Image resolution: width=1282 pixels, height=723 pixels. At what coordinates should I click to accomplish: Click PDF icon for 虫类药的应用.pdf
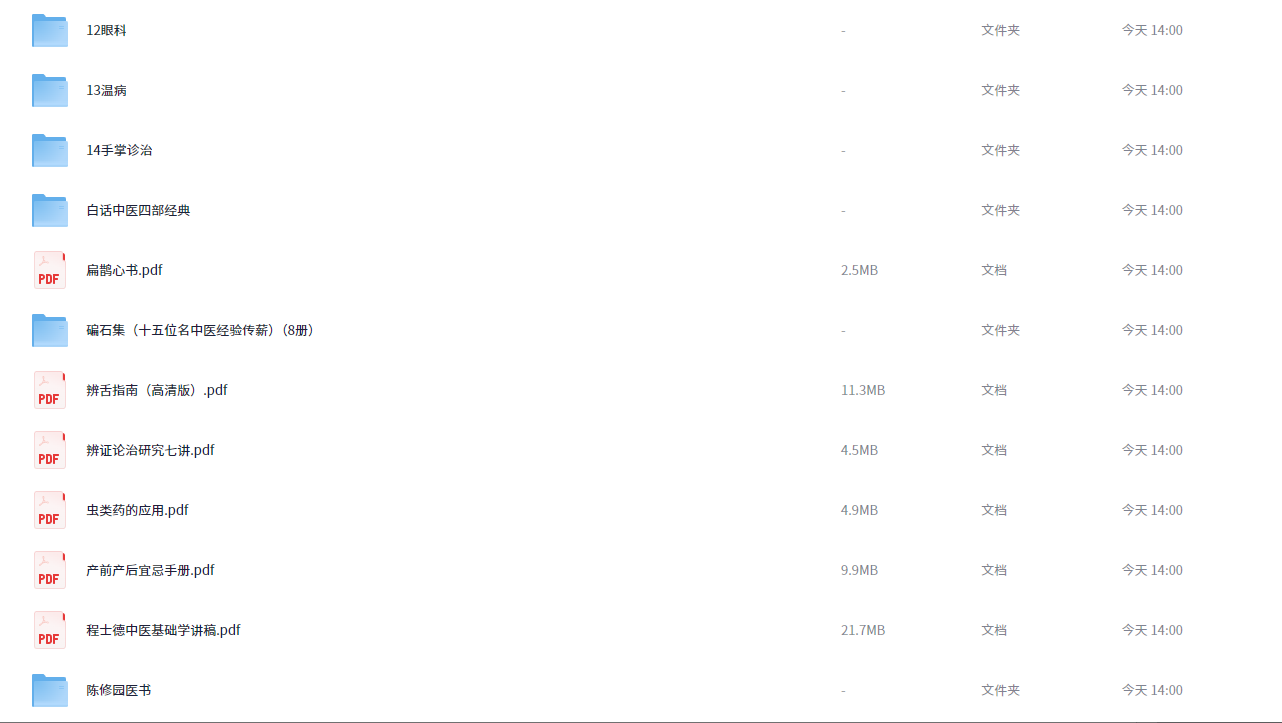(50, 510)
